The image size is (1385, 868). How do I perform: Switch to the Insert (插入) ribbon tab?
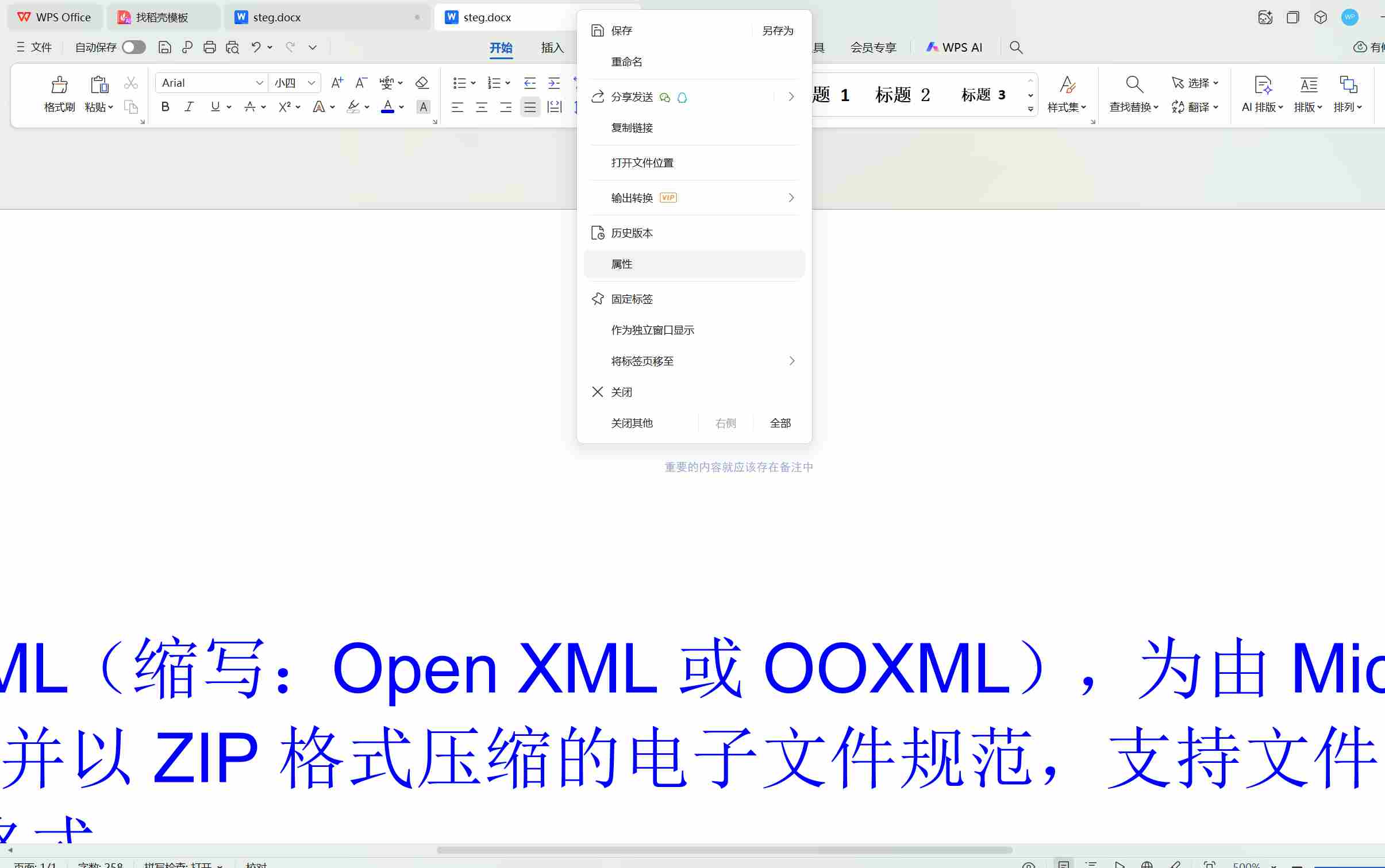[x=552, y=48]
